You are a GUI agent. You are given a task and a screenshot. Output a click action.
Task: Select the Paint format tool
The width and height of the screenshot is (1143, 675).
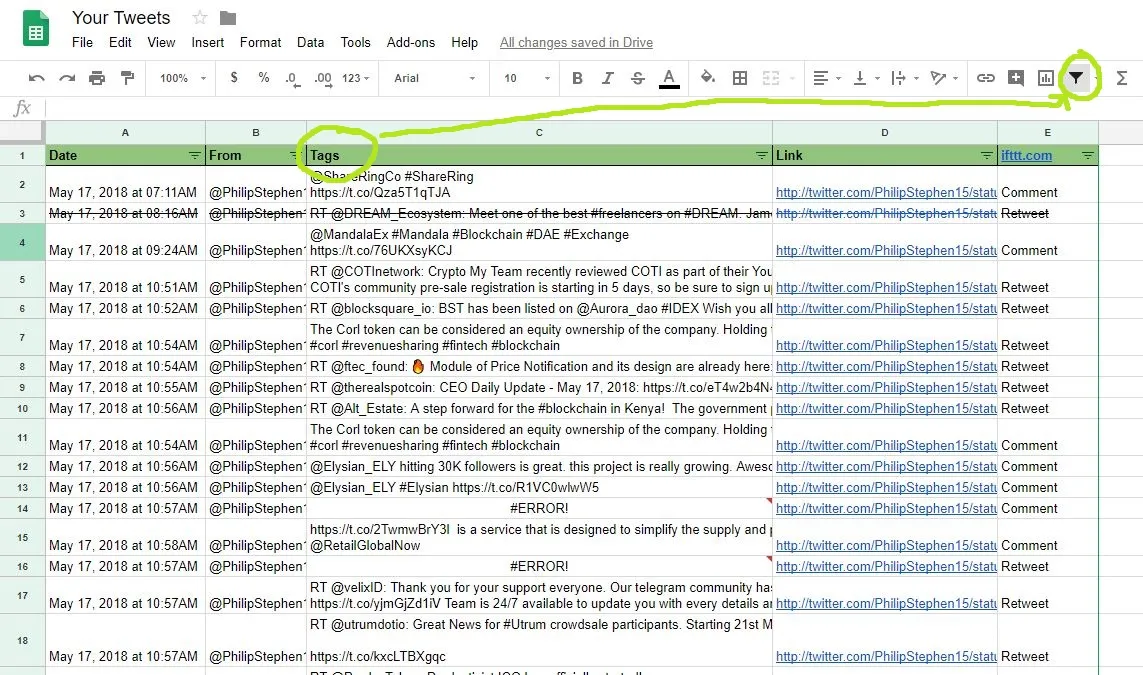(x=127, y=77)
